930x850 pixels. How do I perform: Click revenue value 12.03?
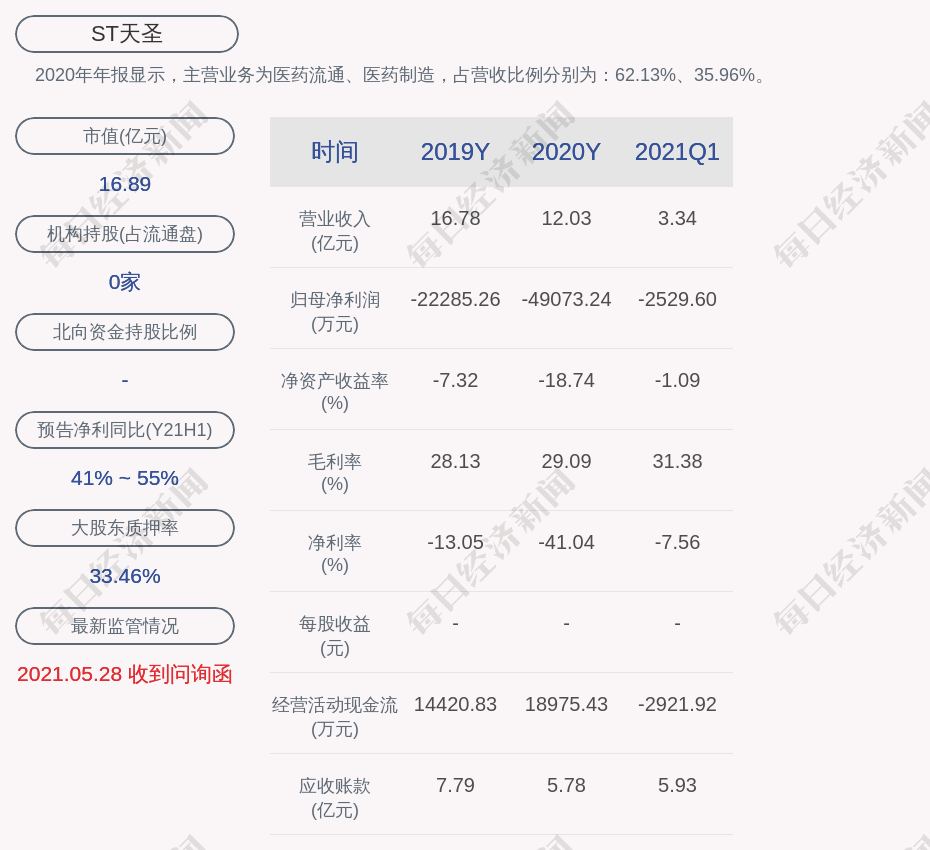[x=566, y=218]
